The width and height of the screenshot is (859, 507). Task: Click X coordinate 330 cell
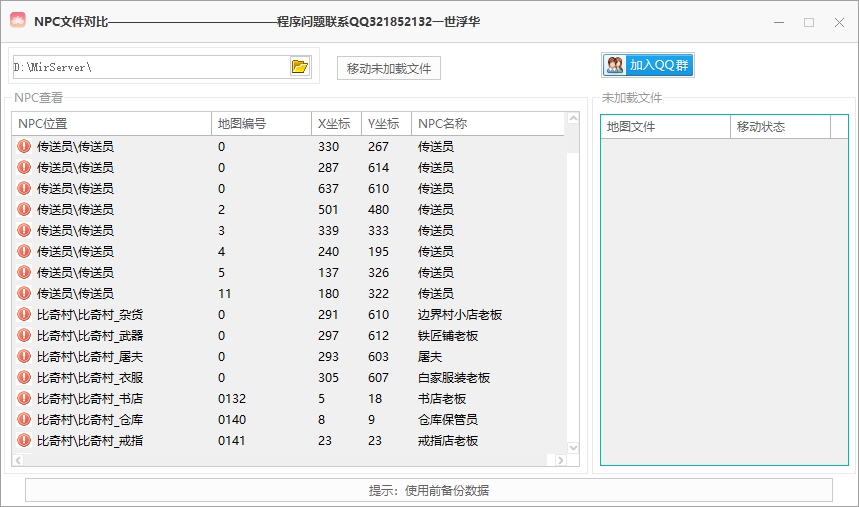coord(328,147)
